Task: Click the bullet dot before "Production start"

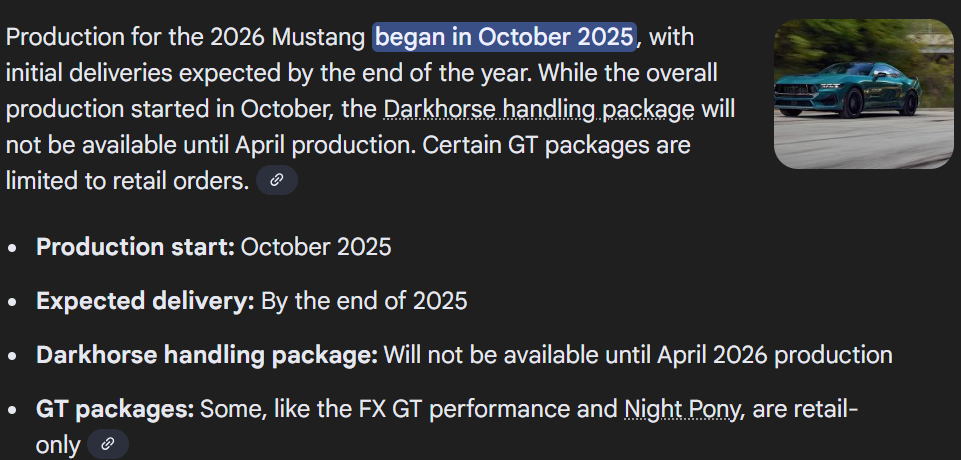Action: pos(13,248)
